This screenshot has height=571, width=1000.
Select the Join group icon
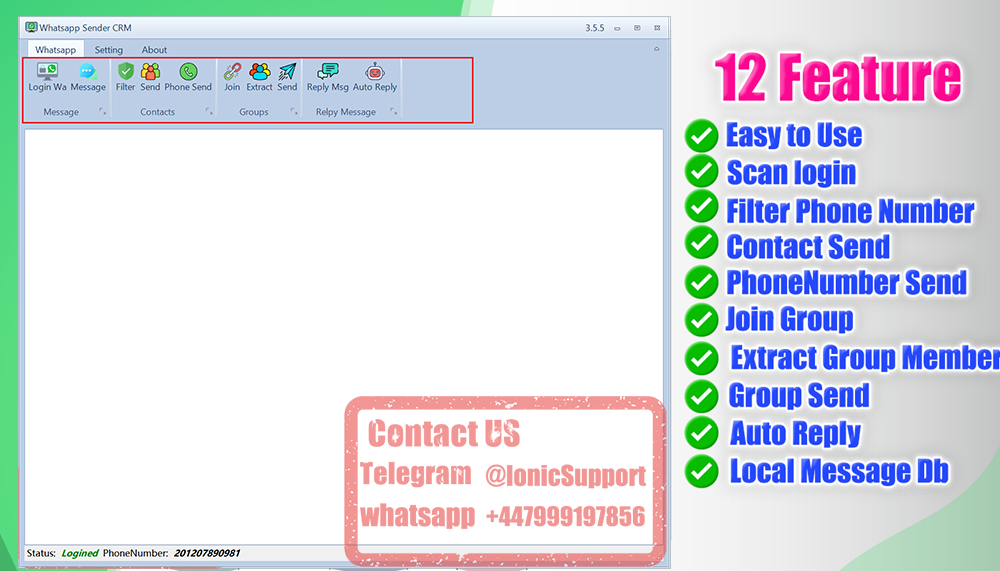click(232, 77)
